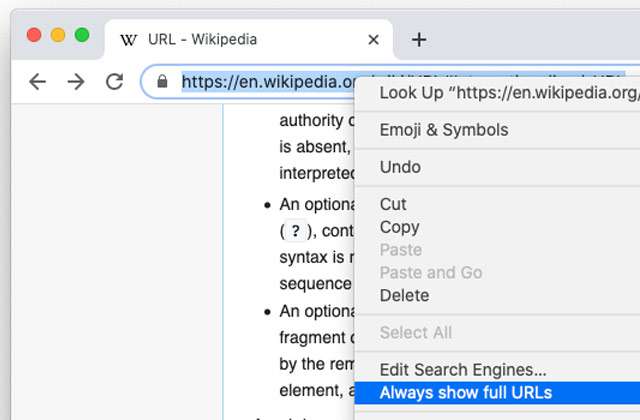This screenshot has width=640, height=420.
Task: Copy the highlighted address
Action: [x=399, y=227]
